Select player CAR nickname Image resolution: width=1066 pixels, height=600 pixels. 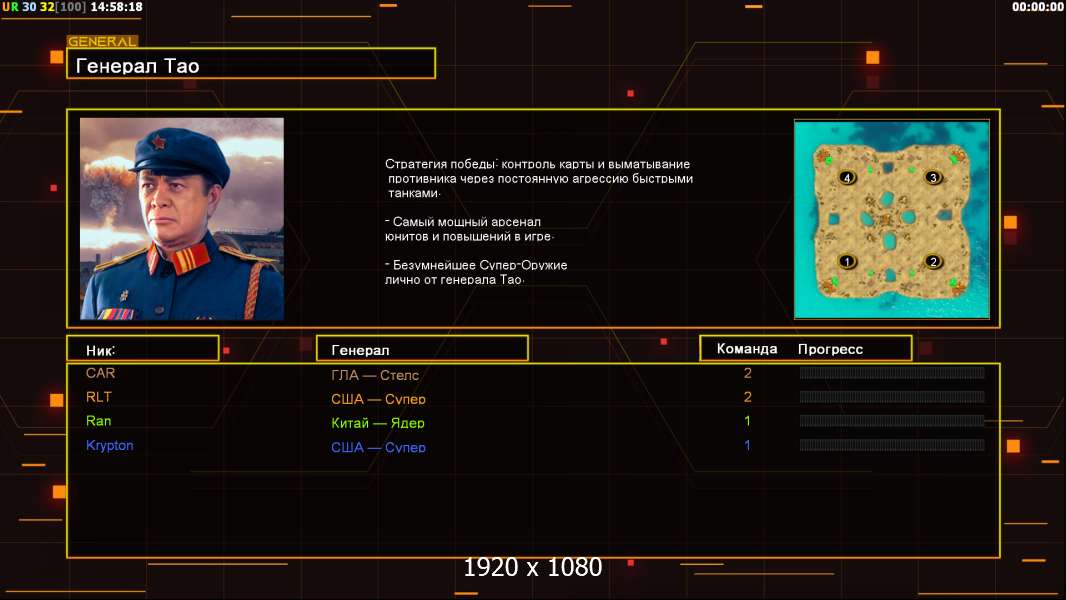tap(100, 373)
